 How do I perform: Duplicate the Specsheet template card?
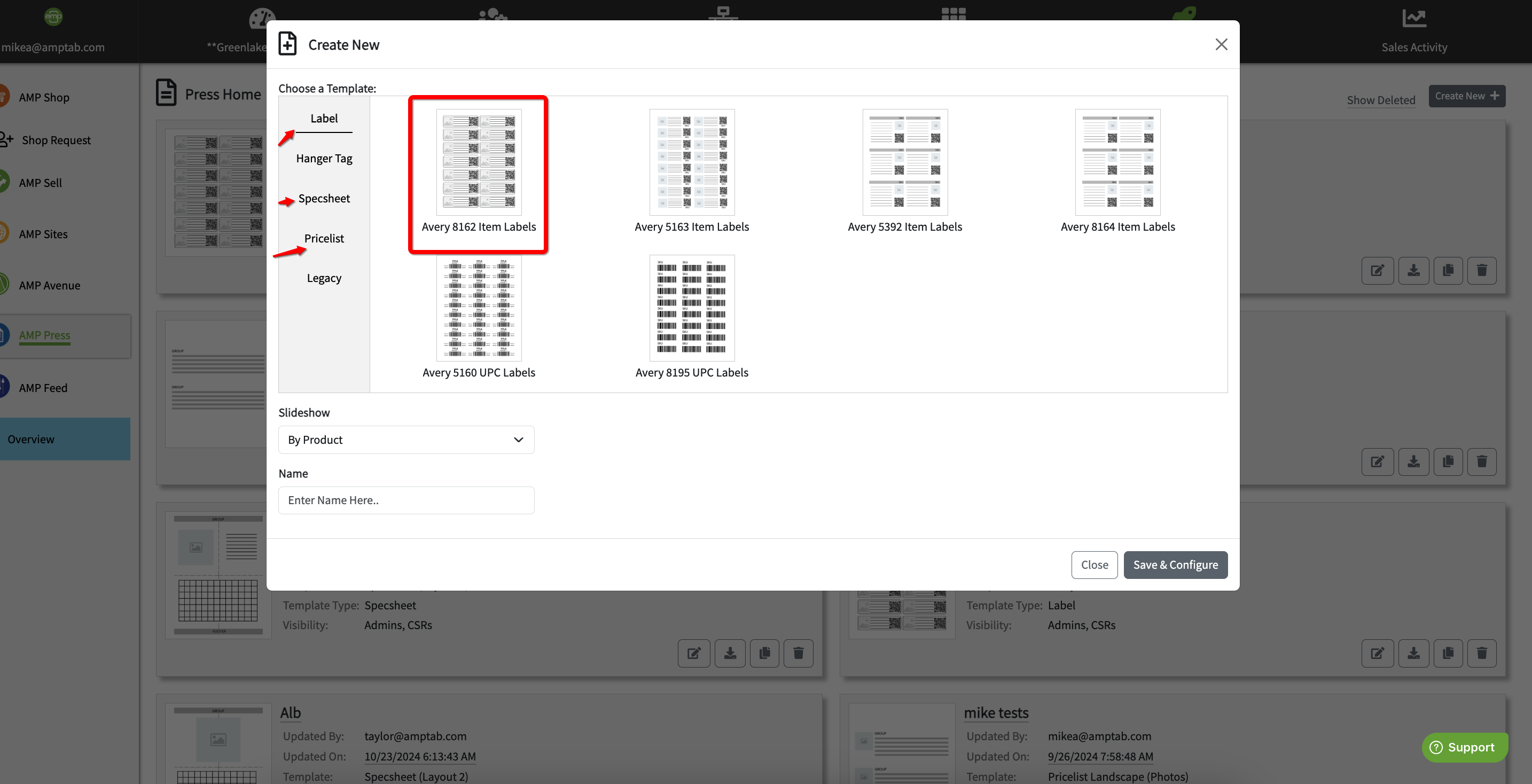pyautogui.click(x=764, y=653)
